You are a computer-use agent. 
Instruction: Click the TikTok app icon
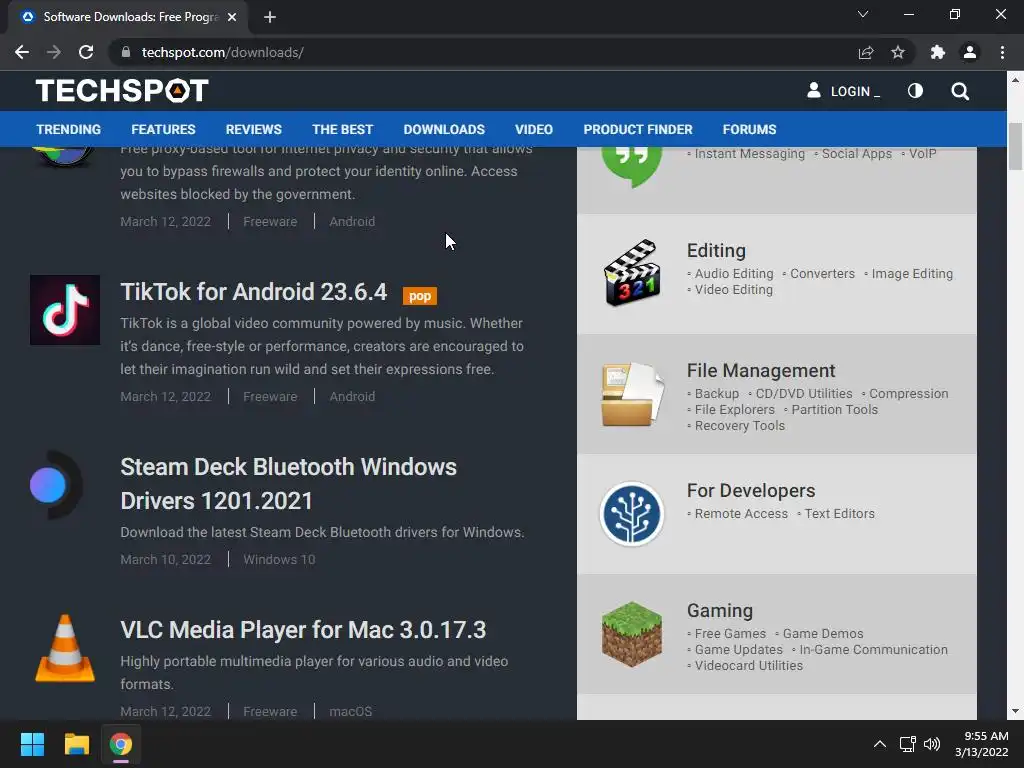pyautogui.click(x=65, y=310)
